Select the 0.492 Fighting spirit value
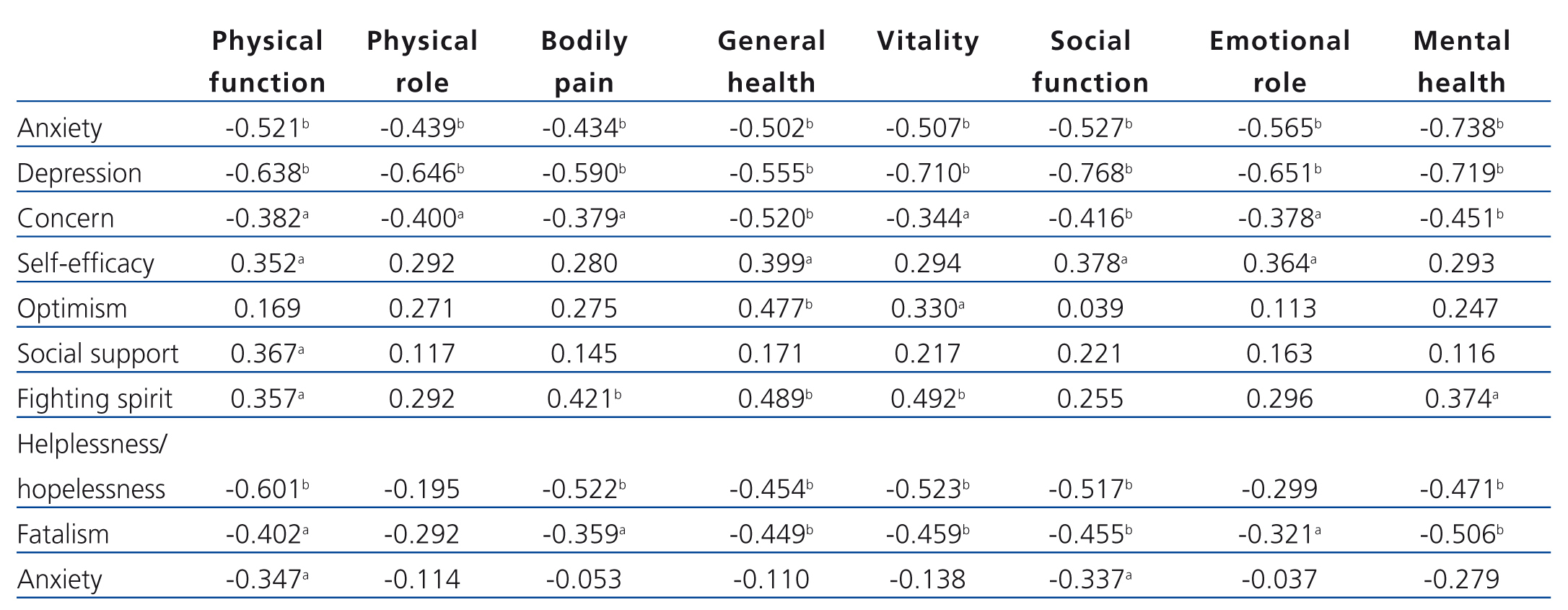Screen dimensions: 1568x610 [x=924, y=399]
